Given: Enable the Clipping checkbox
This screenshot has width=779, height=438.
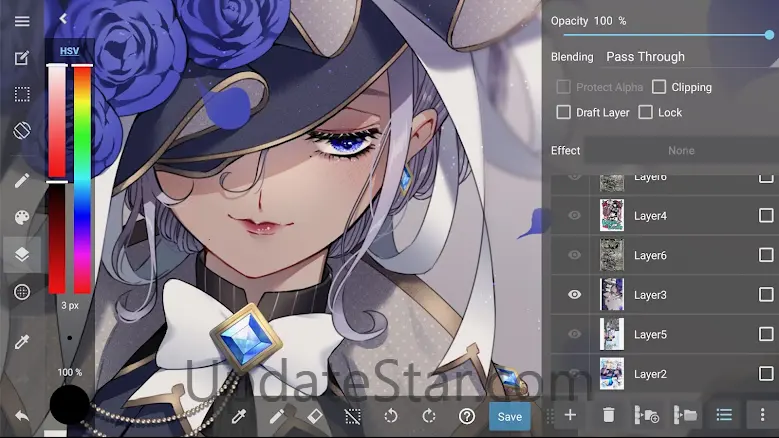Looking at the screenshot, I should point(659,87).
